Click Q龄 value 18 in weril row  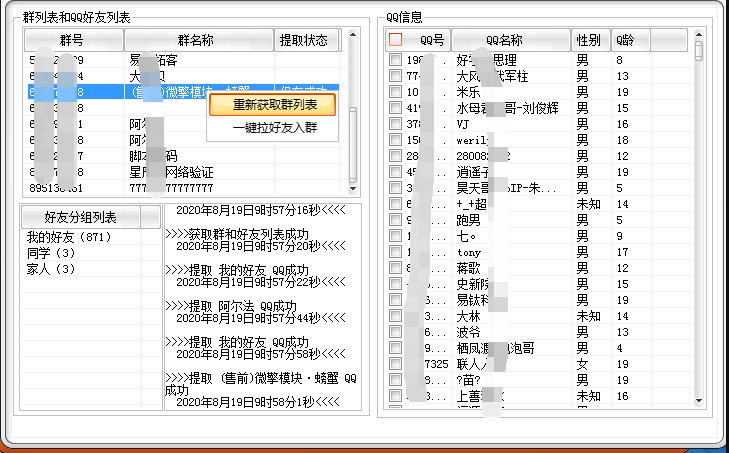point(623,140)
